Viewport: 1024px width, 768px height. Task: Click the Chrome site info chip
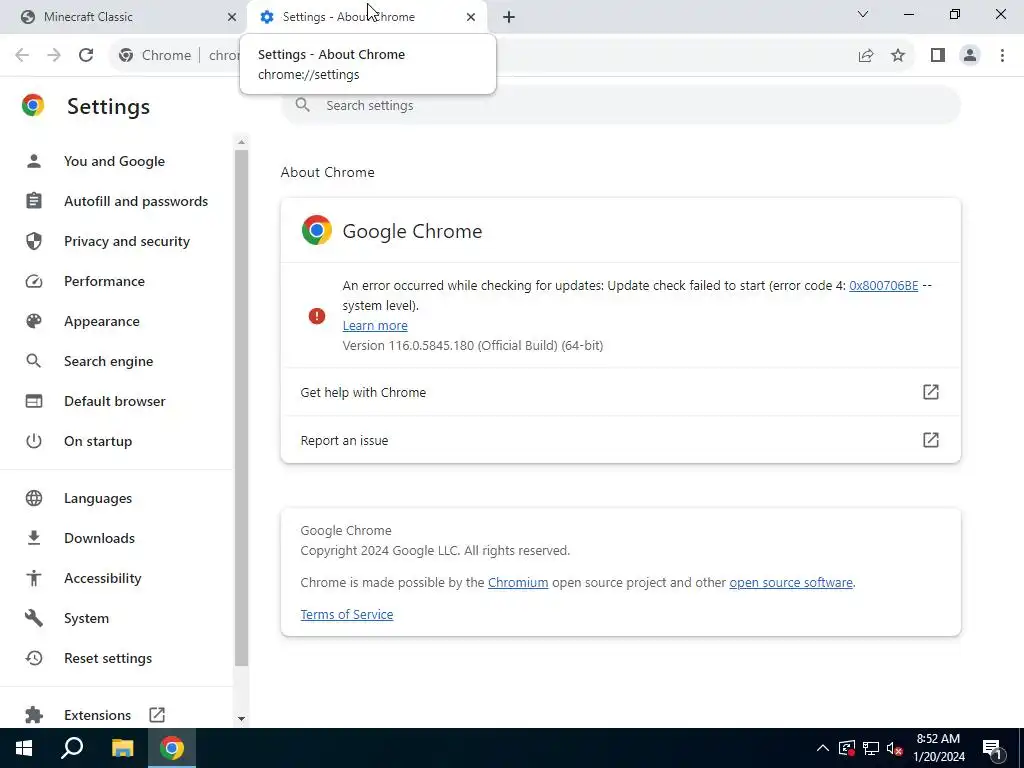click(155, 55)
